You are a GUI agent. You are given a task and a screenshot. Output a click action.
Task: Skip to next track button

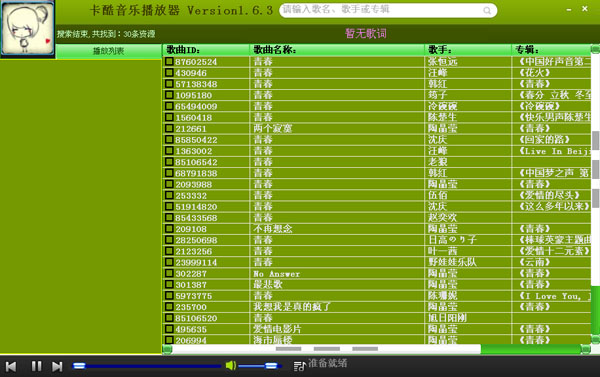57,366
